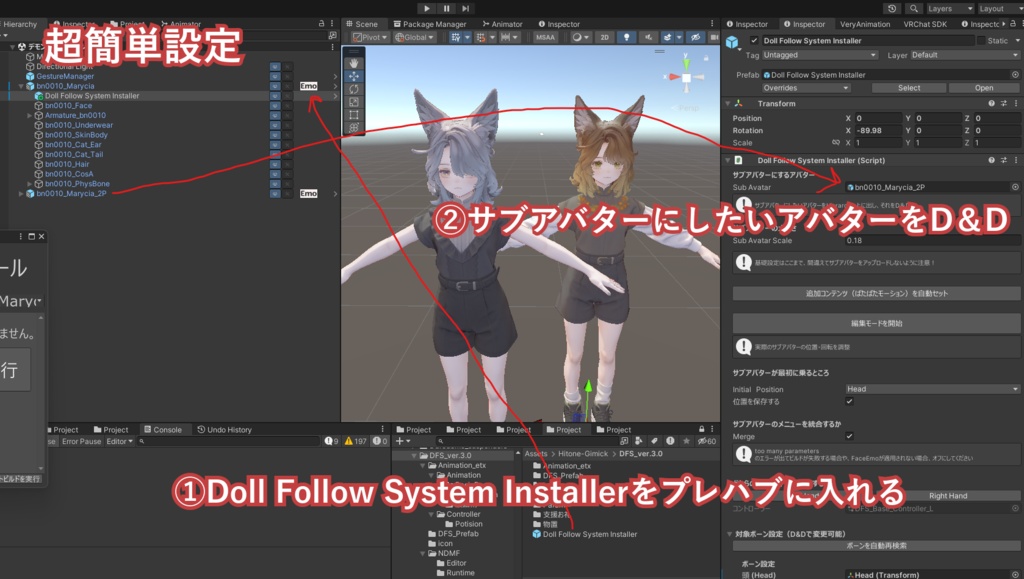The height and width of the screenshot is (579, 1024).
Task: Click the Project panel create plus button
Action: point(402,441)
